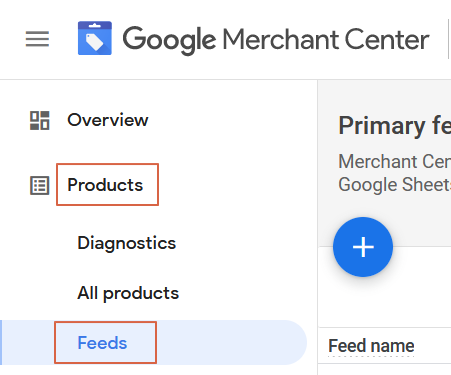
Task: Sort by the Feed name column header
Action: point(371,346)
